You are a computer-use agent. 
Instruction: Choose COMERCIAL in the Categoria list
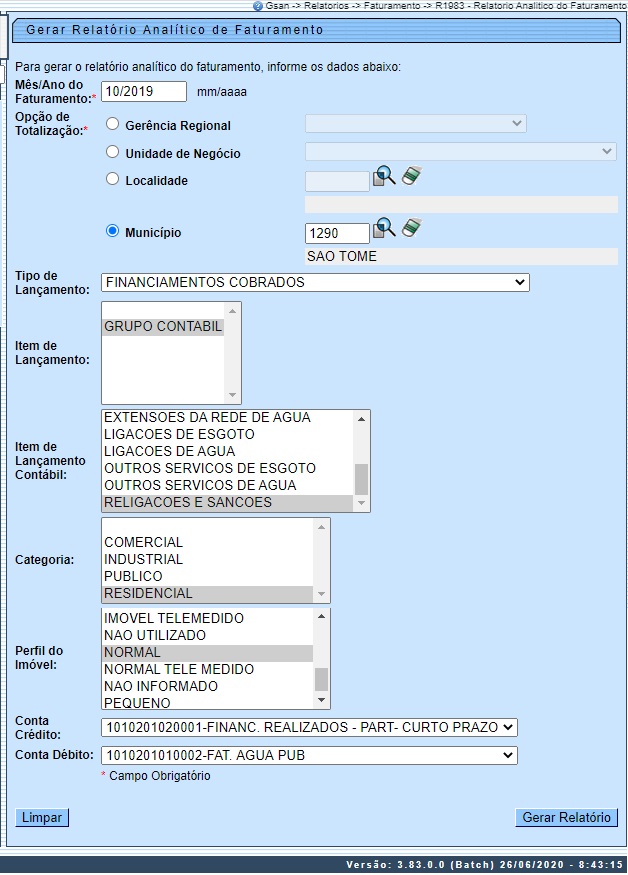(x=144, y=543)
